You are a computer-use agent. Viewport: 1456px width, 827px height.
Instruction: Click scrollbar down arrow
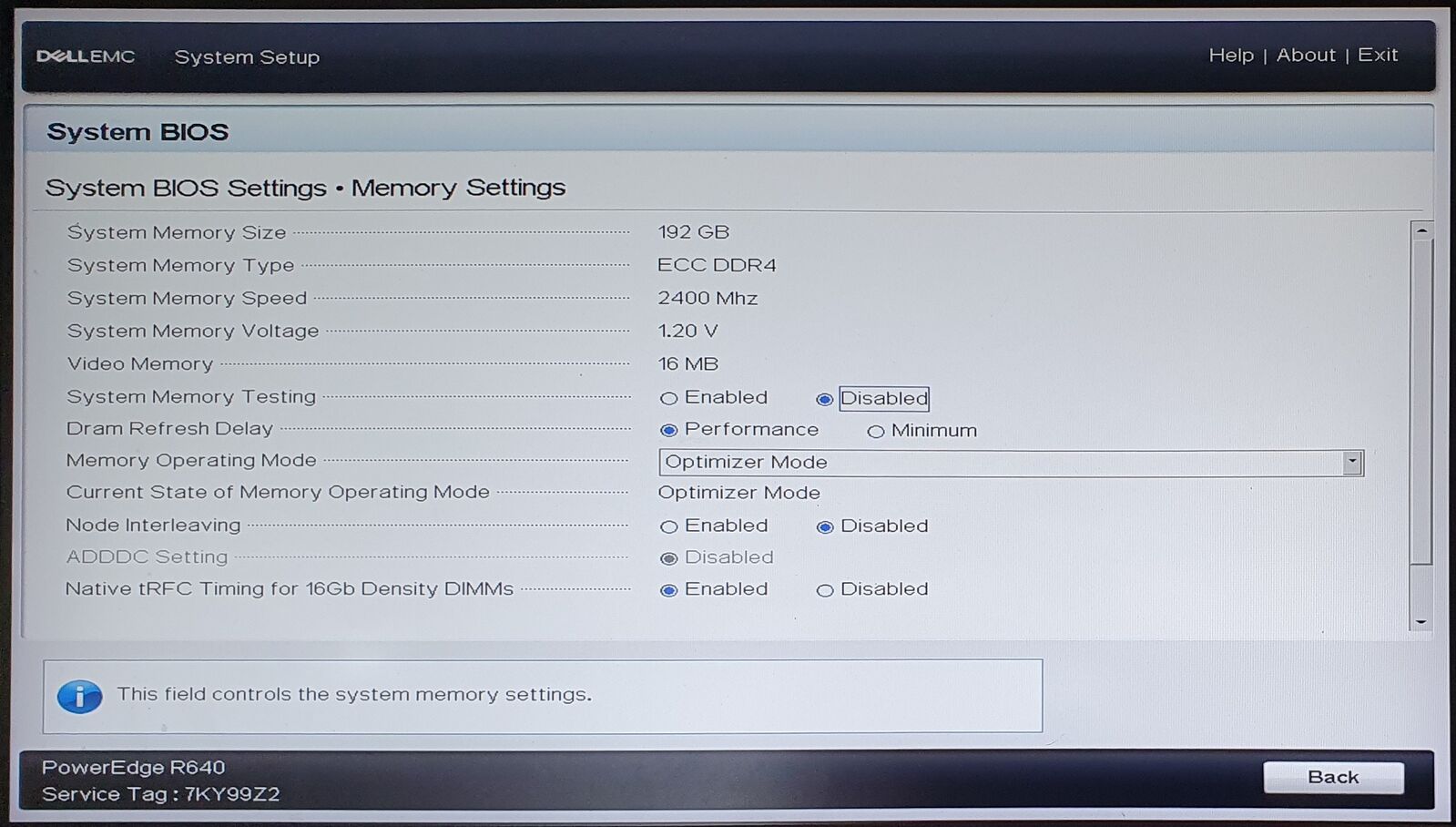coord(1421,622)
